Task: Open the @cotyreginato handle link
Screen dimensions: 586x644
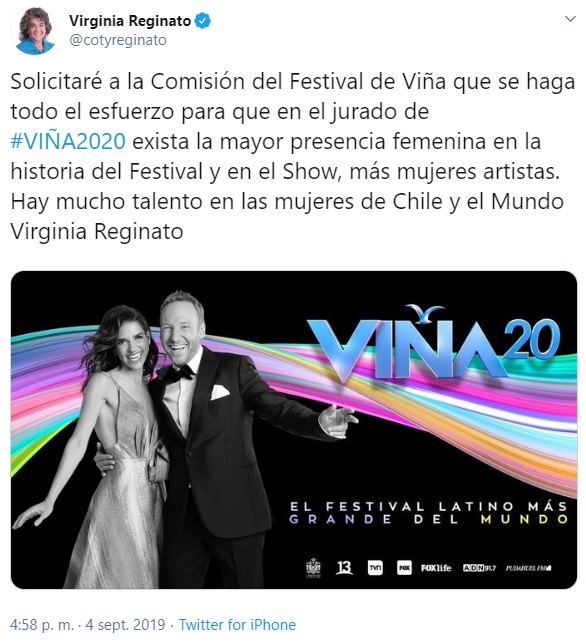Action: coord(117,40)
